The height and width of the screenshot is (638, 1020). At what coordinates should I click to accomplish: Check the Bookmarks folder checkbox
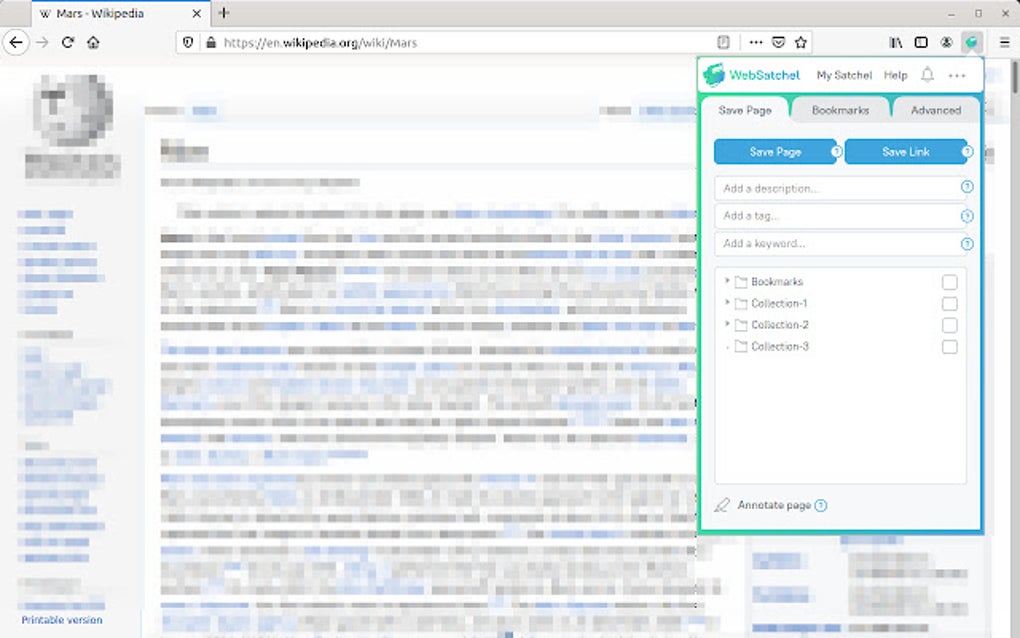tap(949, 281)
